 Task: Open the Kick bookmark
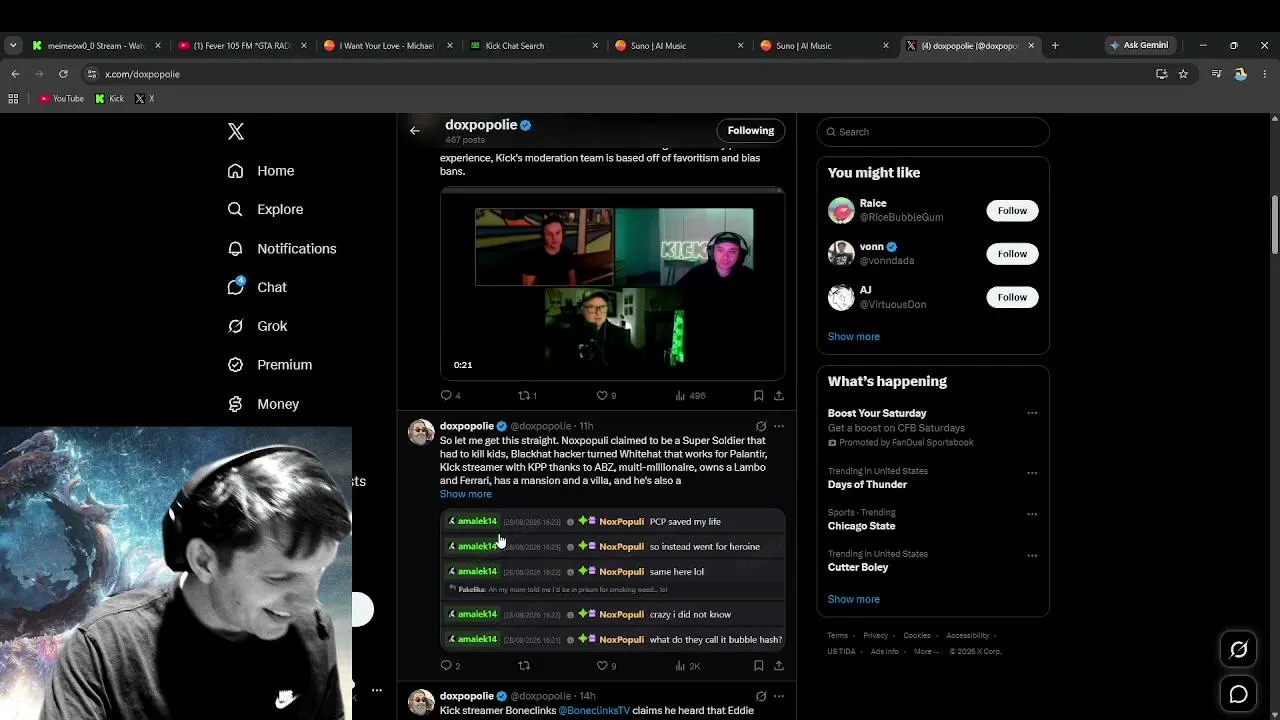click(110, 99)
